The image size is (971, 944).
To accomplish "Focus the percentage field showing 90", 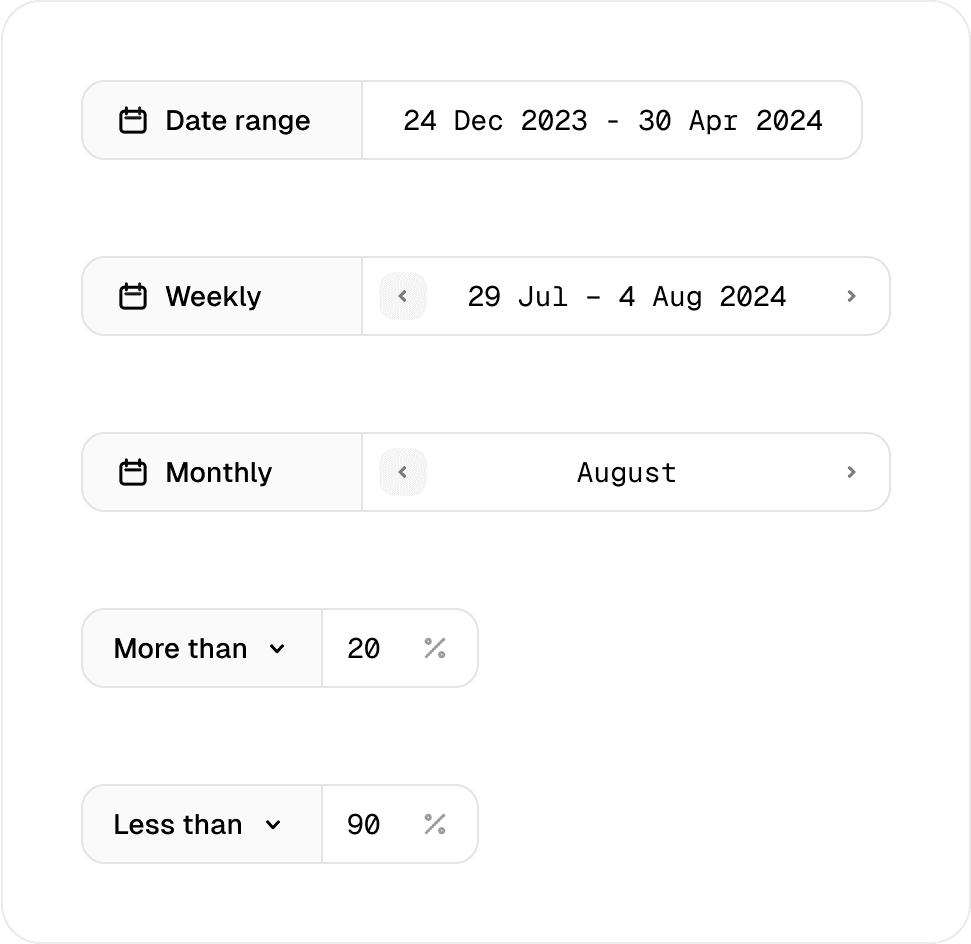I will 364,825.
